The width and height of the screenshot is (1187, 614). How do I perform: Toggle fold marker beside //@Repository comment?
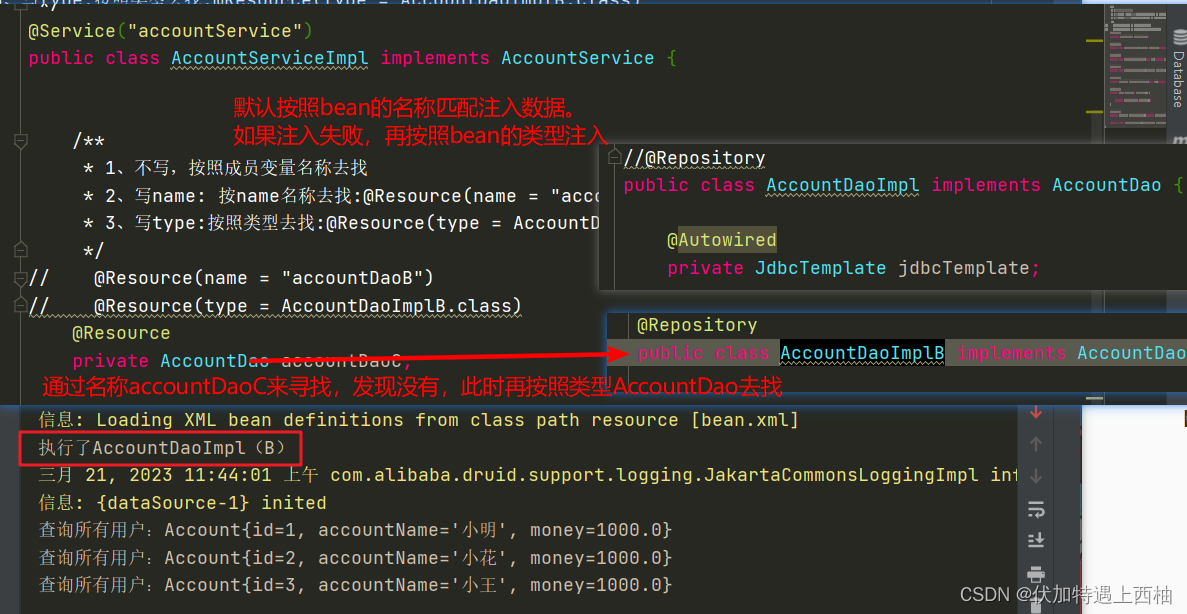coord(615,157)
